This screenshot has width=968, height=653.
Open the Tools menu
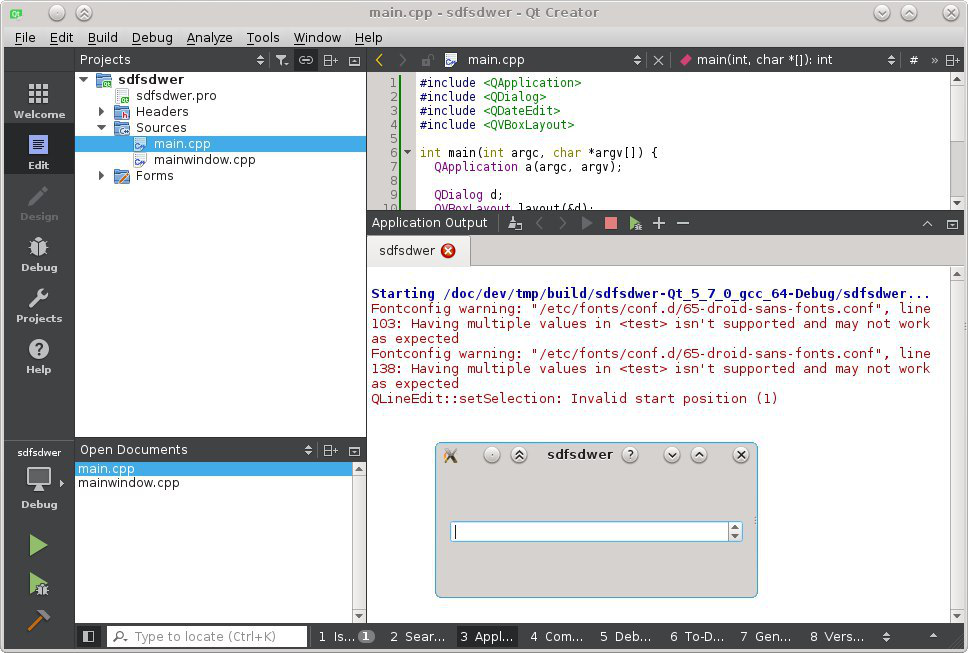(x=263, y=38)
